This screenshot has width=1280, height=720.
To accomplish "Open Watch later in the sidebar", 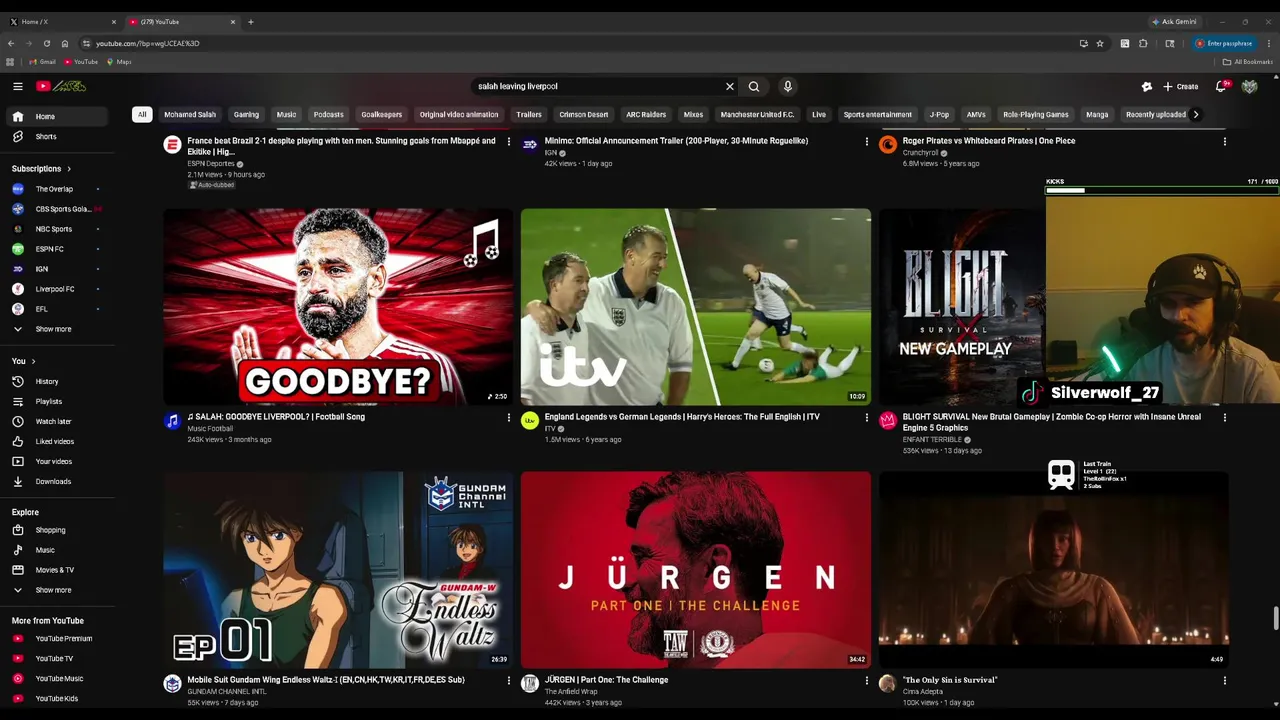I will 58,421.
